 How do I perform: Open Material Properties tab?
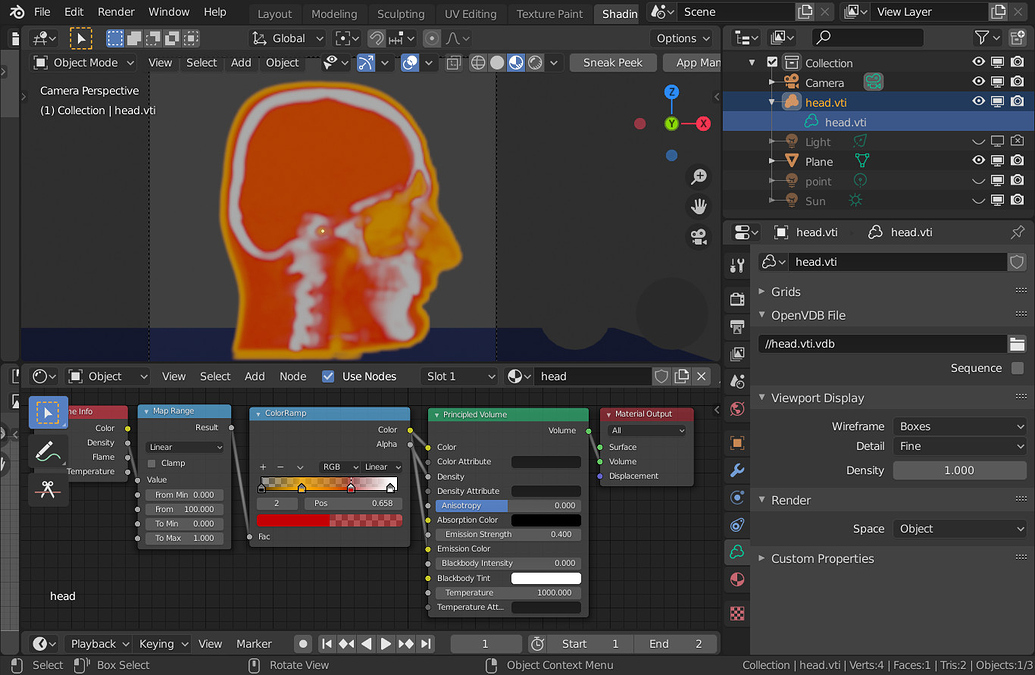point(737,579)
